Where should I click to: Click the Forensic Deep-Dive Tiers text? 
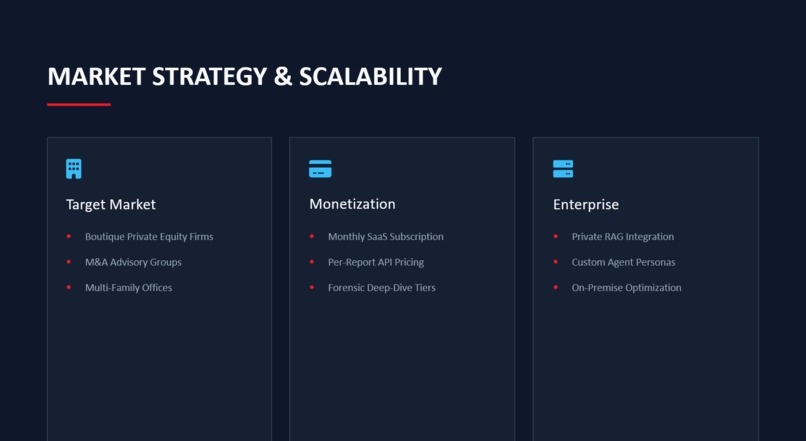pos(381,288)
